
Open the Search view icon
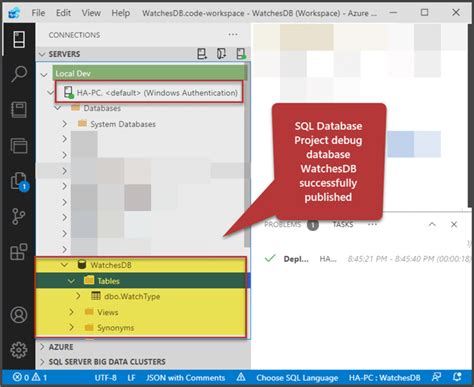(19, 74)
